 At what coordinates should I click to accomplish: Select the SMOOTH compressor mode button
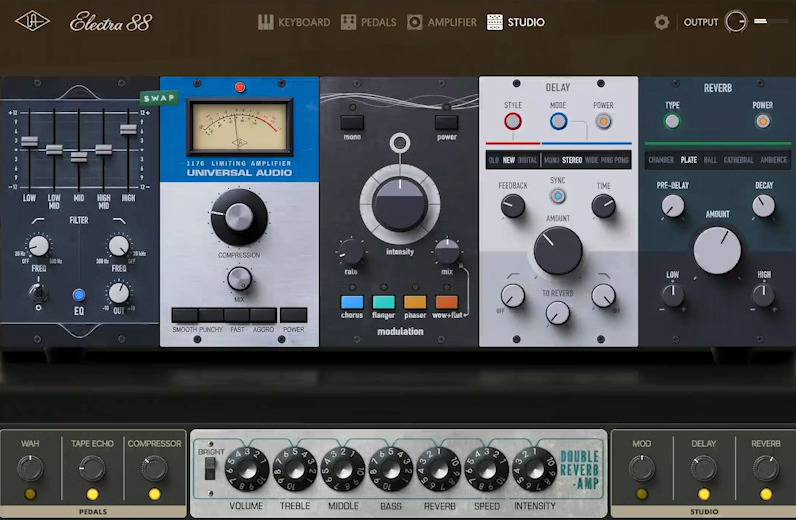coord(185,315)
